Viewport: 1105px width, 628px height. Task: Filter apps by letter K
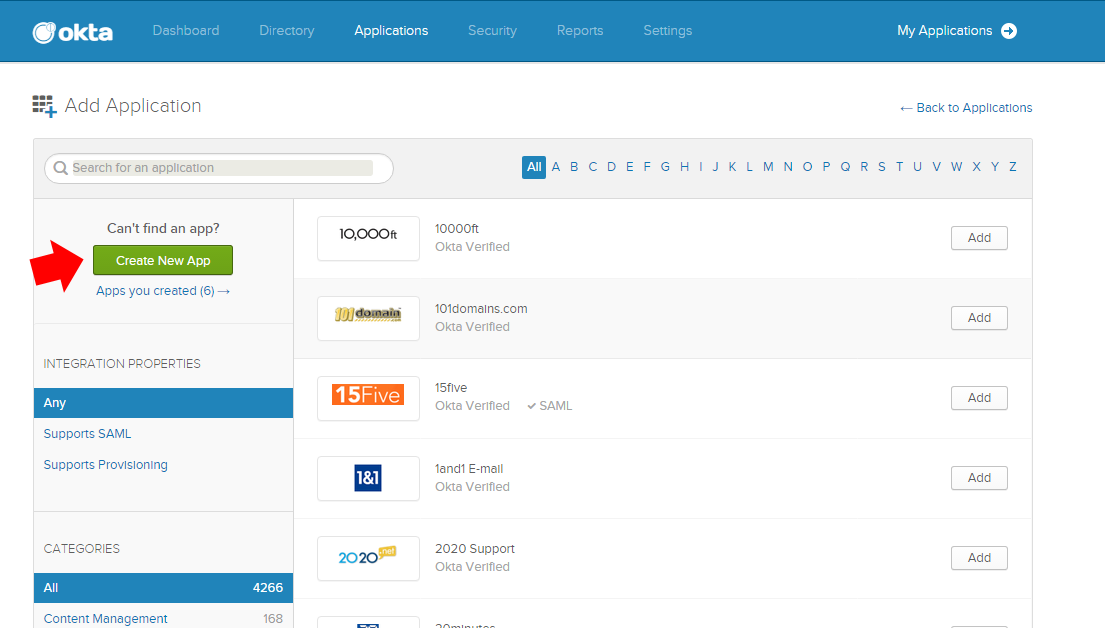732,167
